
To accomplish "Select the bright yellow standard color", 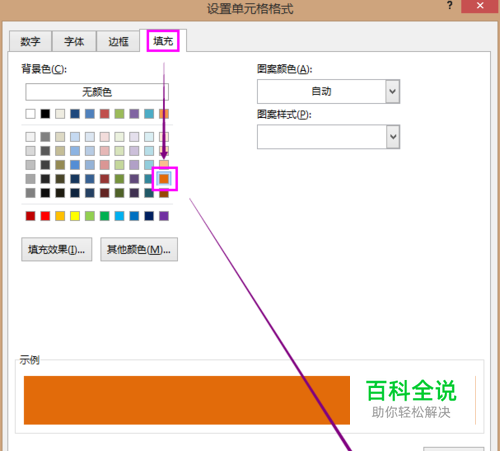I will tap(75, 216).
